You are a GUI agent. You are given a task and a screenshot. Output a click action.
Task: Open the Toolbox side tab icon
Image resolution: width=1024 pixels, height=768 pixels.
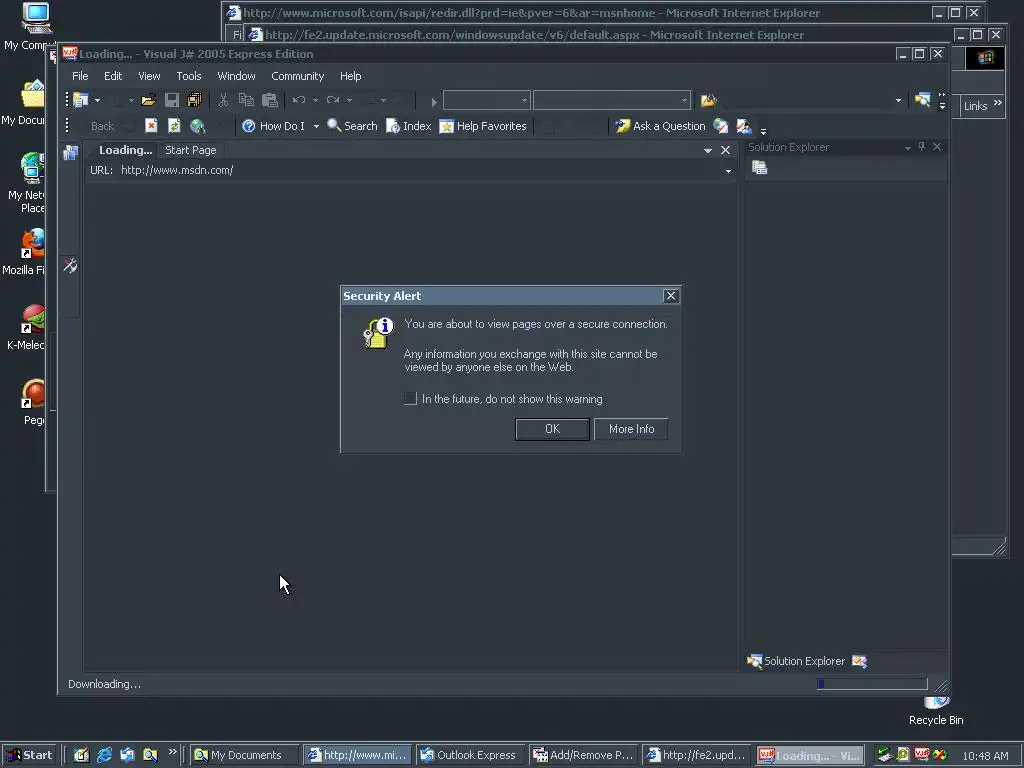click(70, 265)
